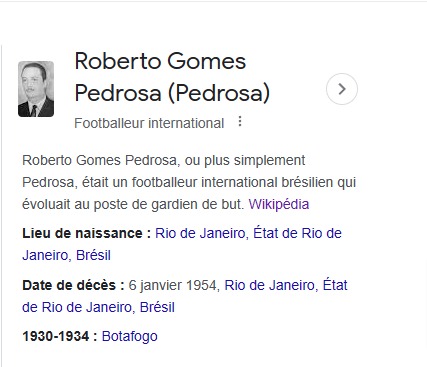427x367 pixels.
Task: Click the "Footballeur international" subtitle
Action: tap(149, 123)
